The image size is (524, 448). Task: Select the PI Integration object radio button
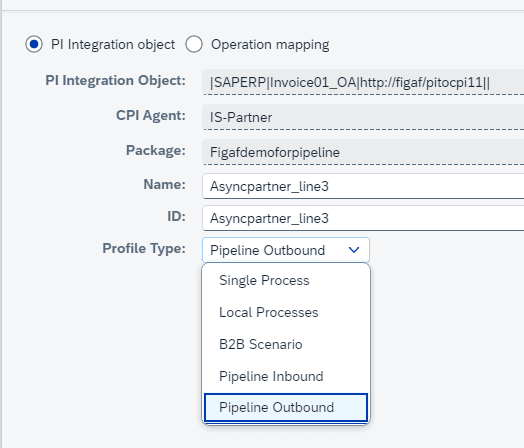34,44
